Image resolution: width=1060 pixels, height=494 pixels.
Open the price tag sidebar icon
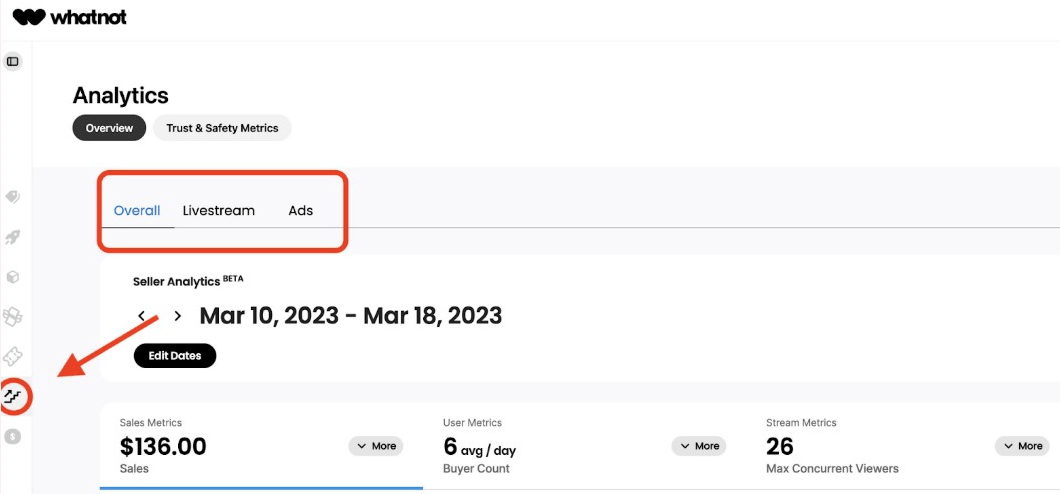(13, 197)
